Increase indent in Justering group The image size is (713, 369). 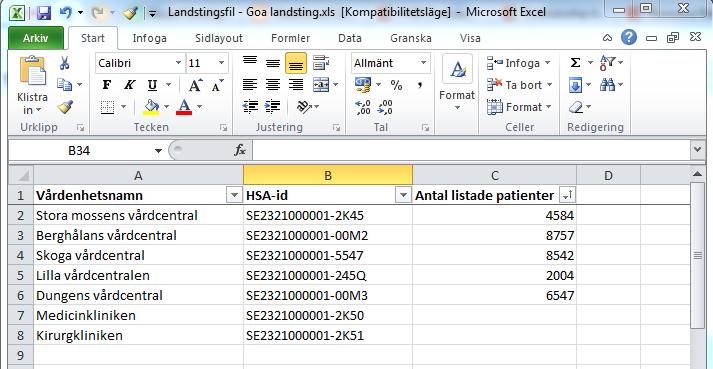pyautogui.click(x=272, y=107)
